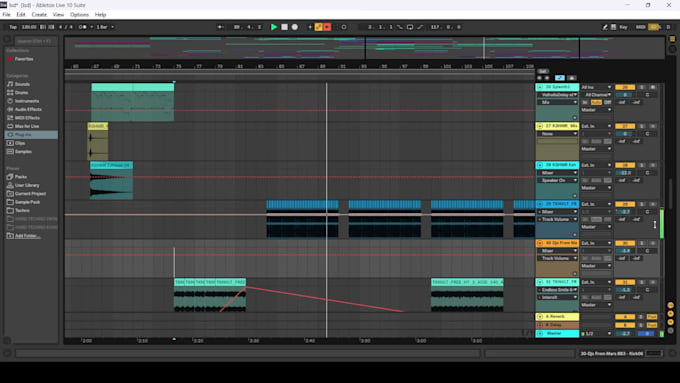Click the Key map mode button

point(623,27)
